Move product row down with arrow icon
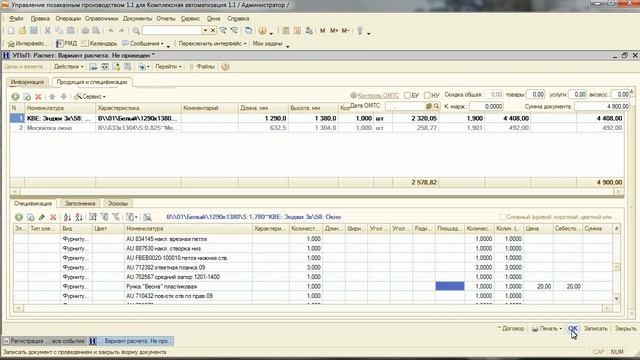Image resolution: width=640 pixels, height=360 pixels. point(64,97)
